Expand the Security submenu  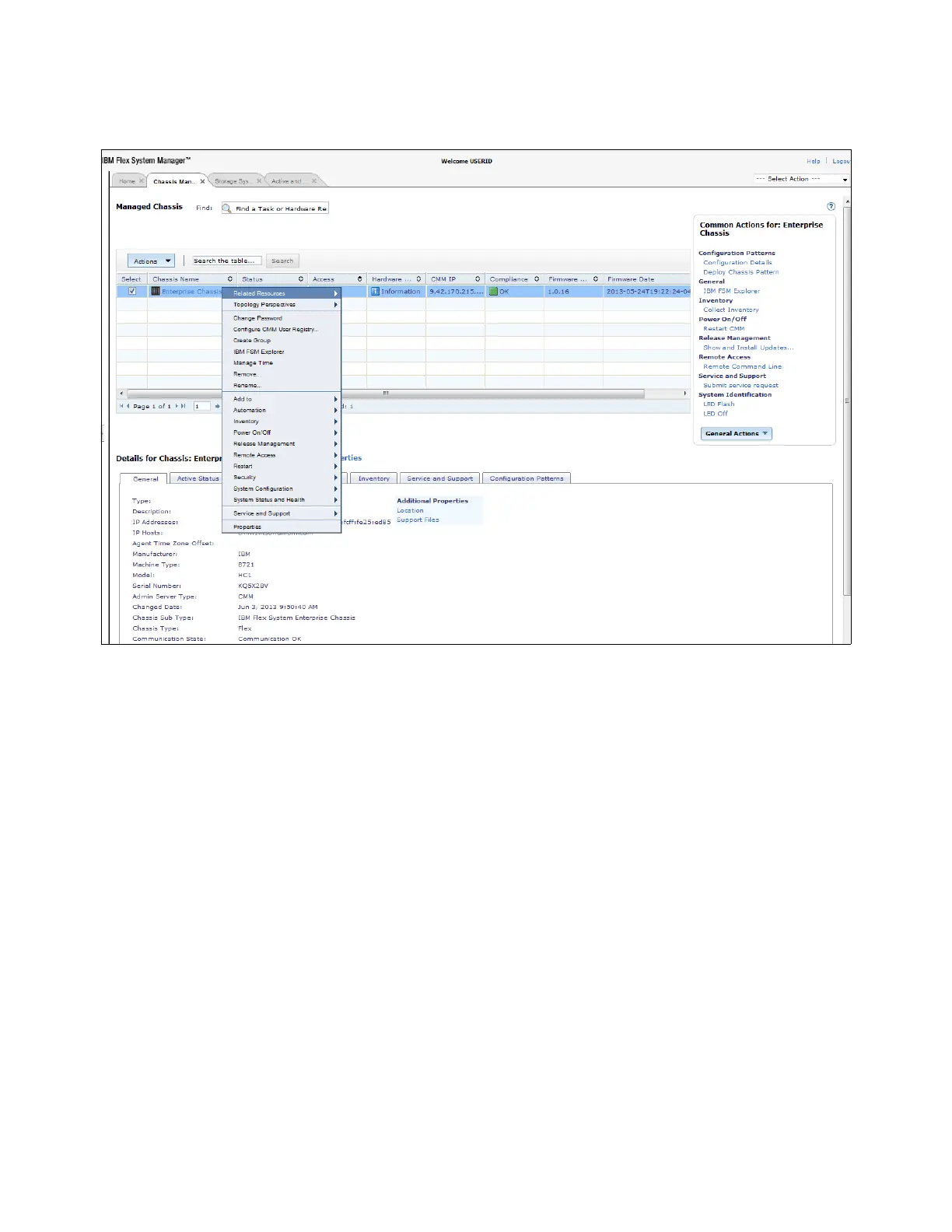coord(282,478)
